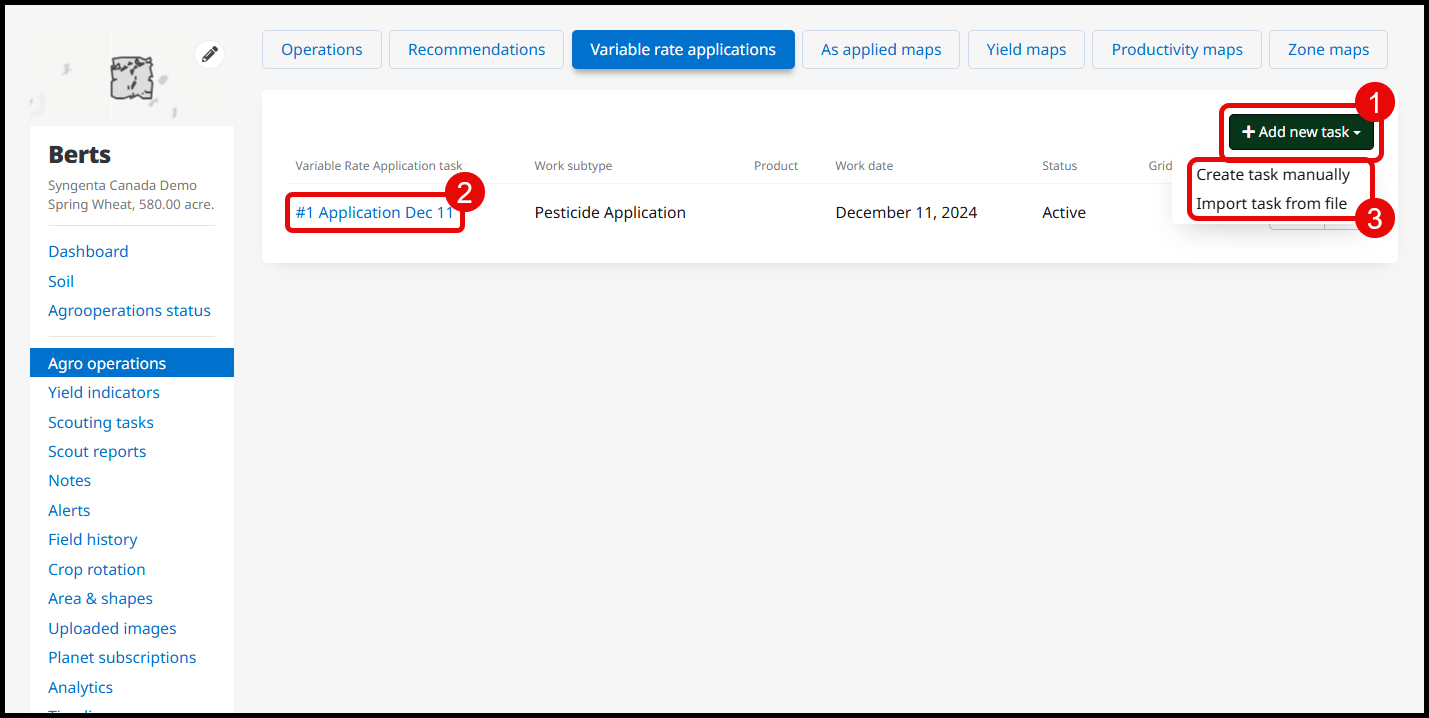Select Create task manually option
This screenshot has width=1429, height=718.
tap(1272, 175)
